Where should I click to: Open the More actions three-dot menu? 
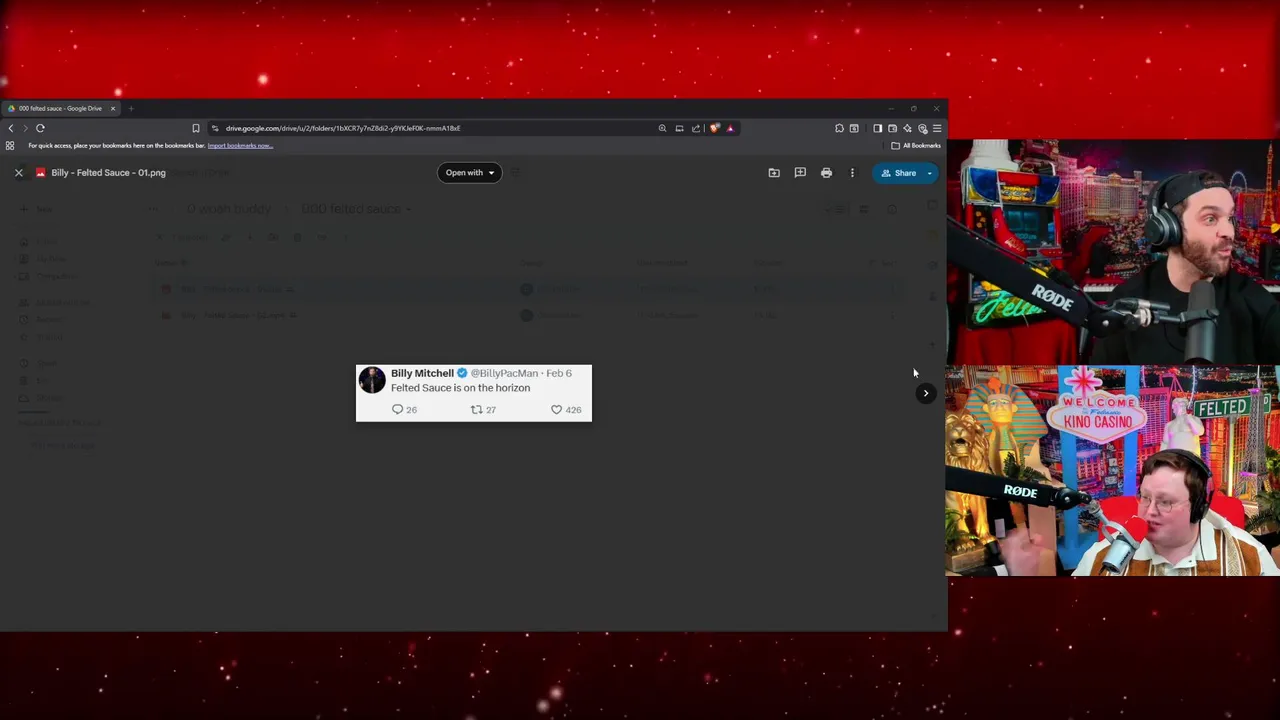tap(852, 173)
